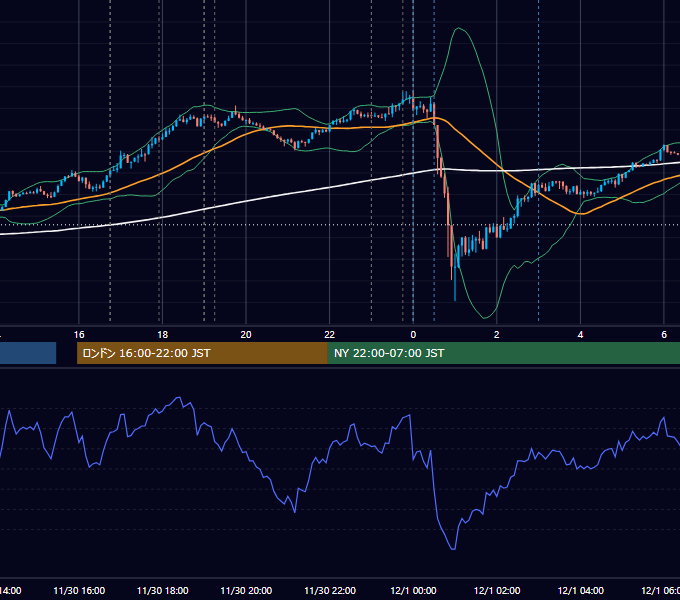This screenshot has width=680, height=600.
Task: Click the 11/30 18:00 date label
Action: click(x=163, y=591)
